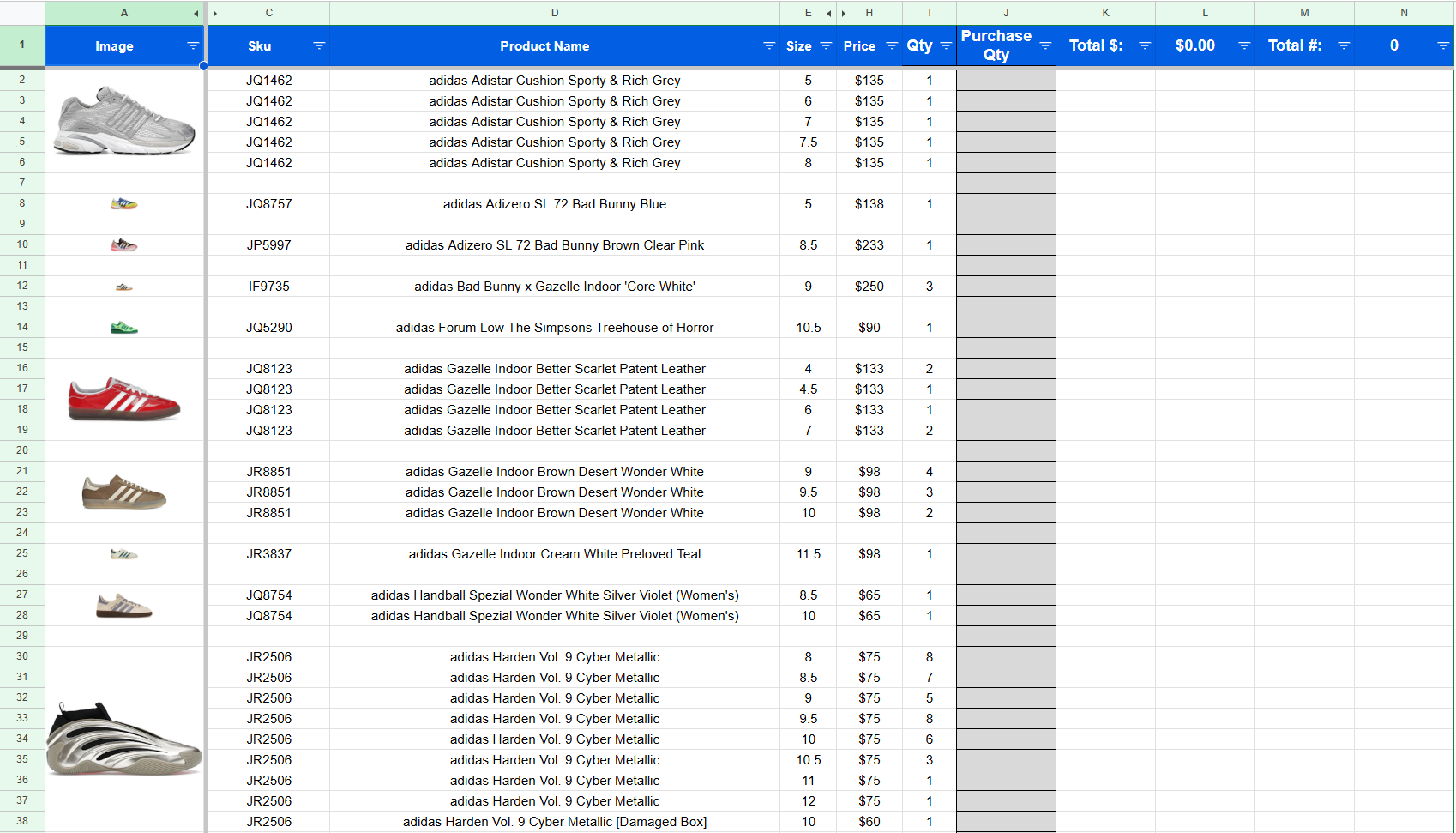
Task: Select row 12 header
Action: click(22, 286)
